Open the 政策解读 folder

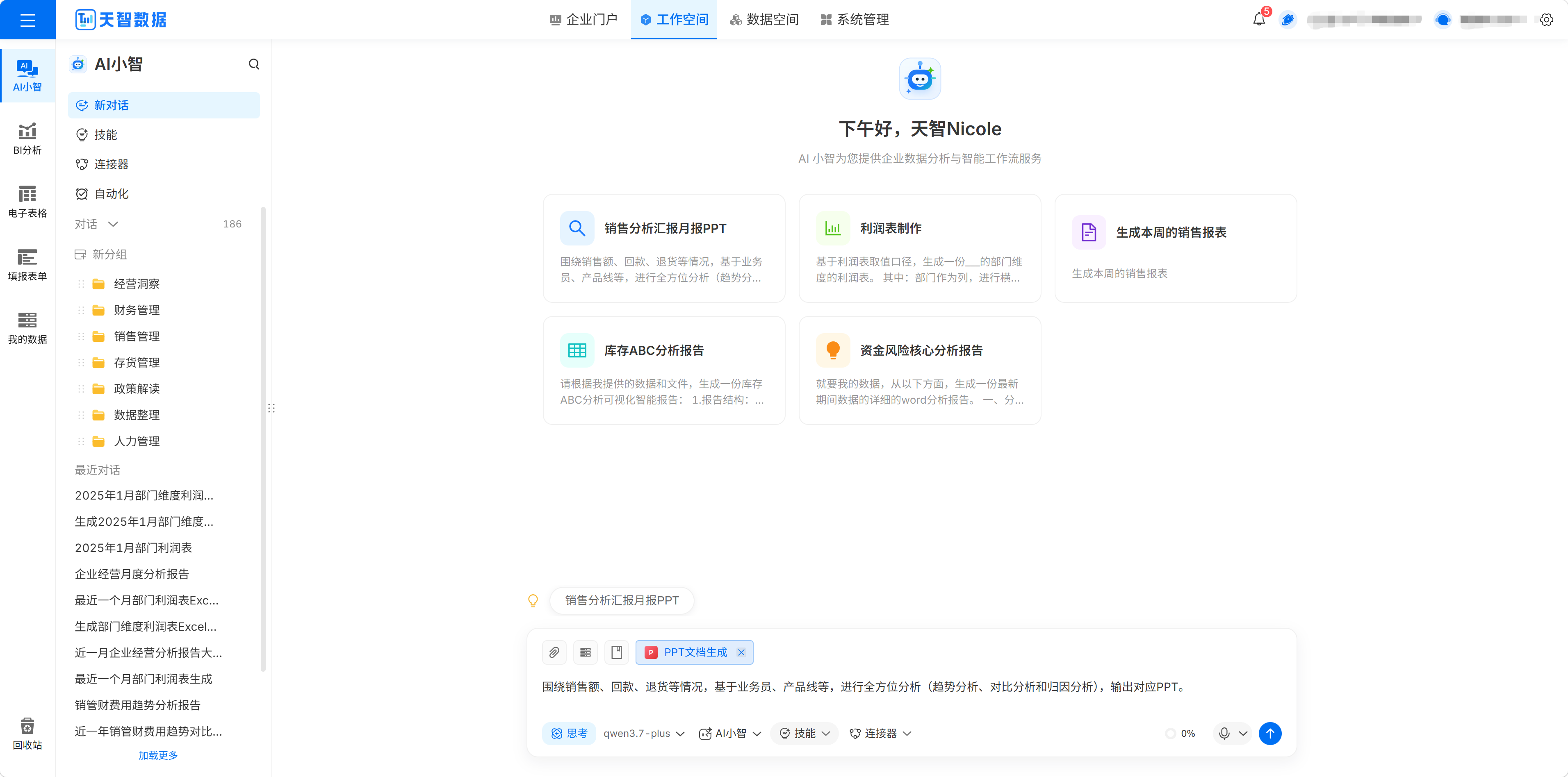click(137, 388)
